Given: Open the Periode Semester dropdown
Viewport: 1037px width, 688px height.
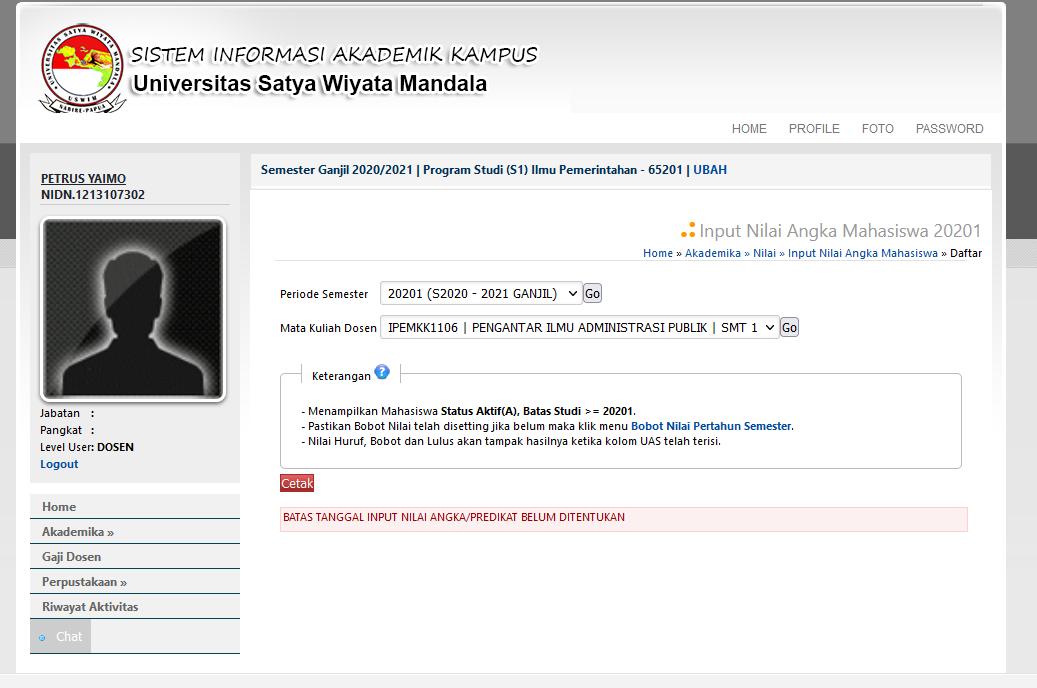Looking at the screenshot, I should (481, 294).
